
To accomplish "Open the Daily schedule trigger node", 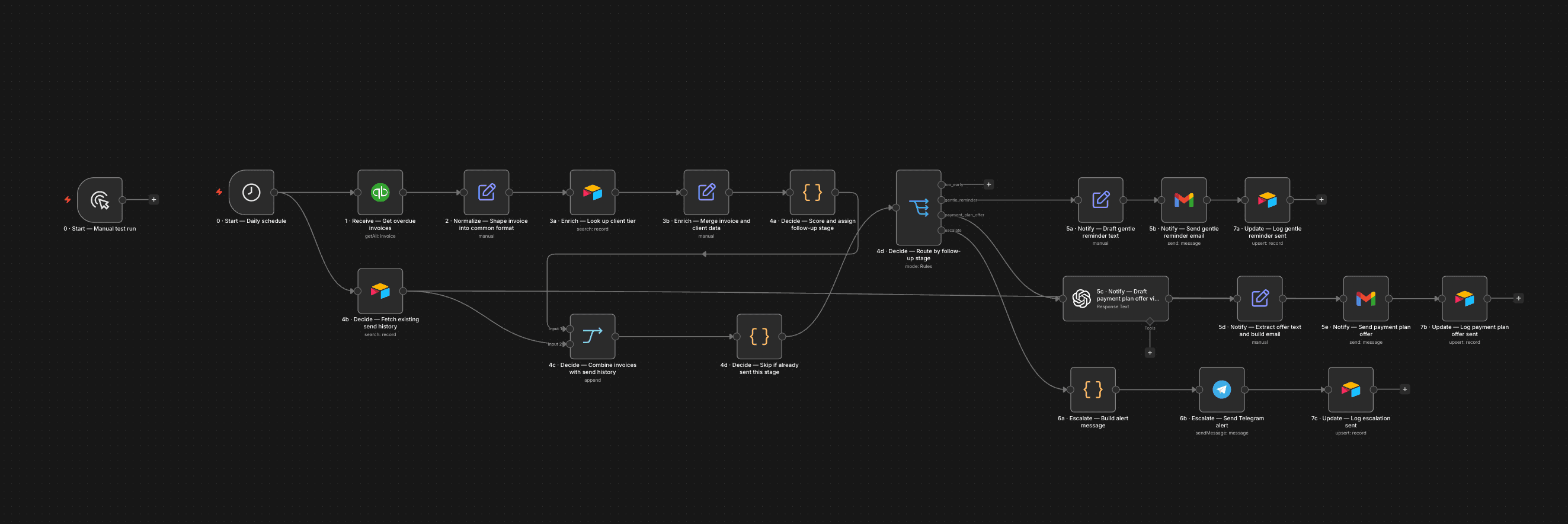I will pos(251,192).
